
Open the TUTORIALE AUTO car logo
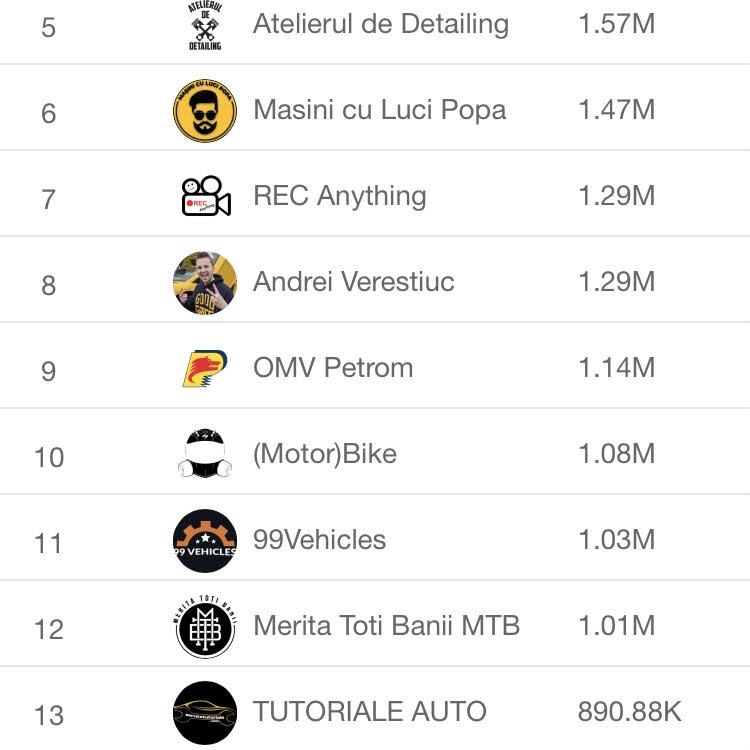click(x=205, y=713)
